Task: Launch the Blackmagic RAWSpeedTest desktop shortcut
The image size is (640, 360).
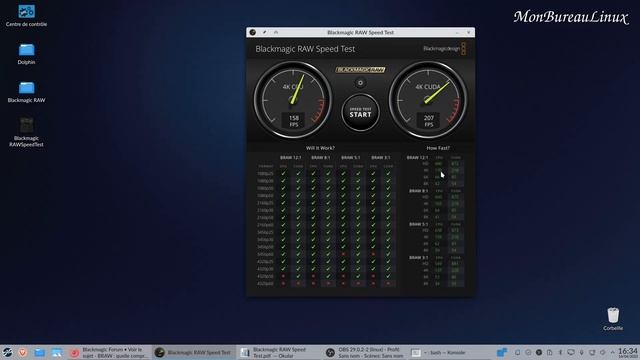Action: coord(26,132)
